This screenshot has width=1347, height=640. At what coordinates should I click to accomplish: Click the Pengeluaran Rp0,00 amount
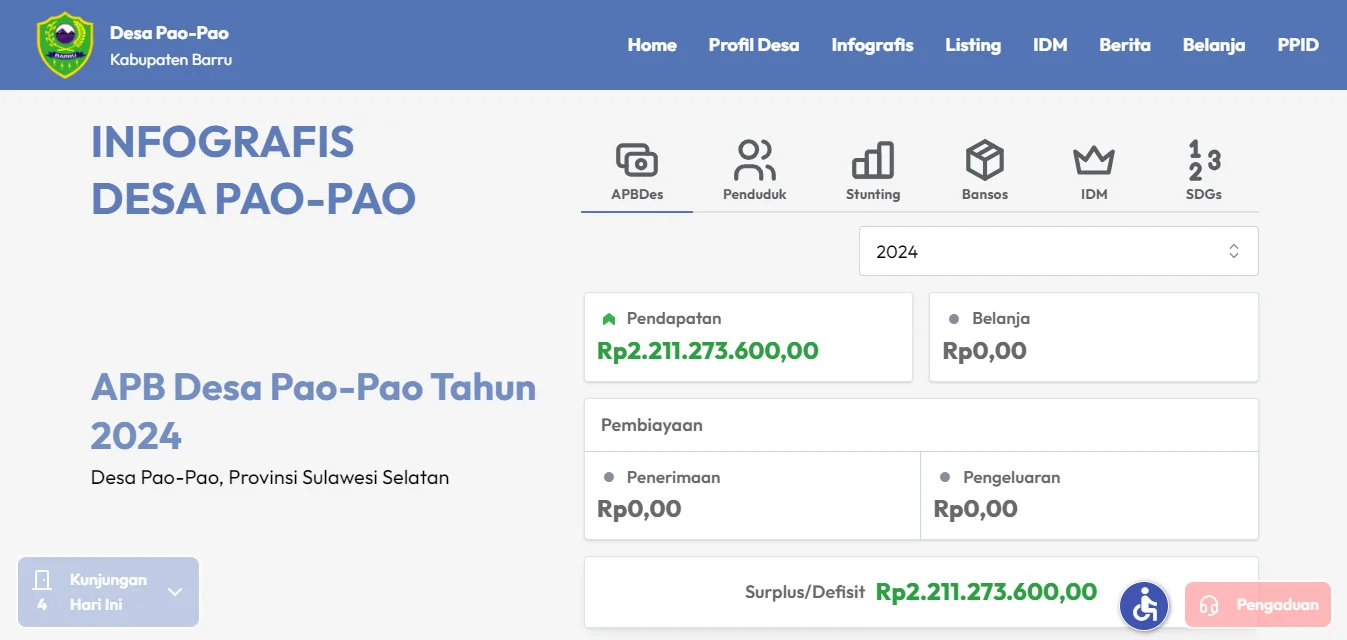tap(975, 509)
